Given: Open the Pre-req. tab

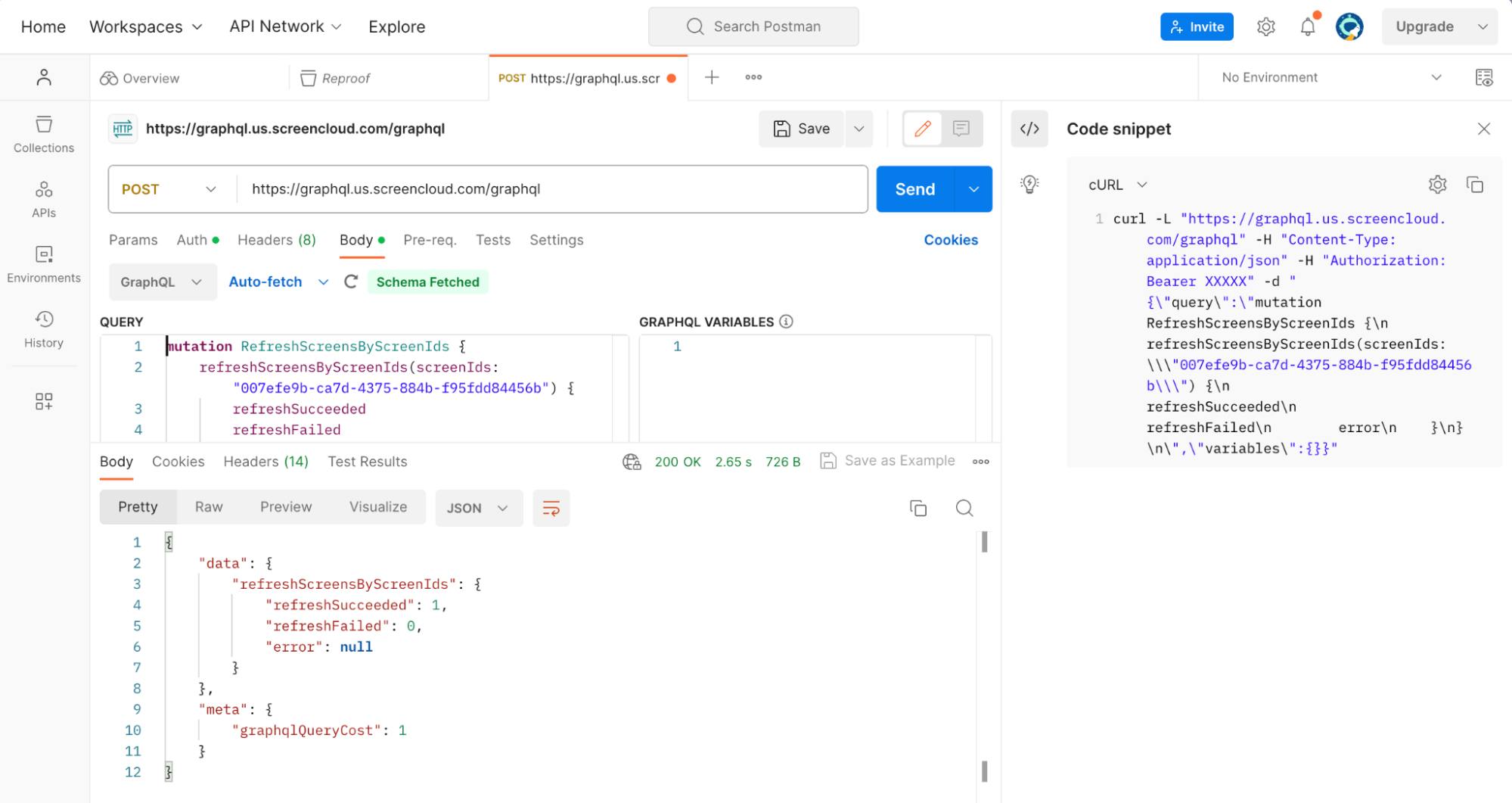Looking at the screenshot, I should 430,240.
